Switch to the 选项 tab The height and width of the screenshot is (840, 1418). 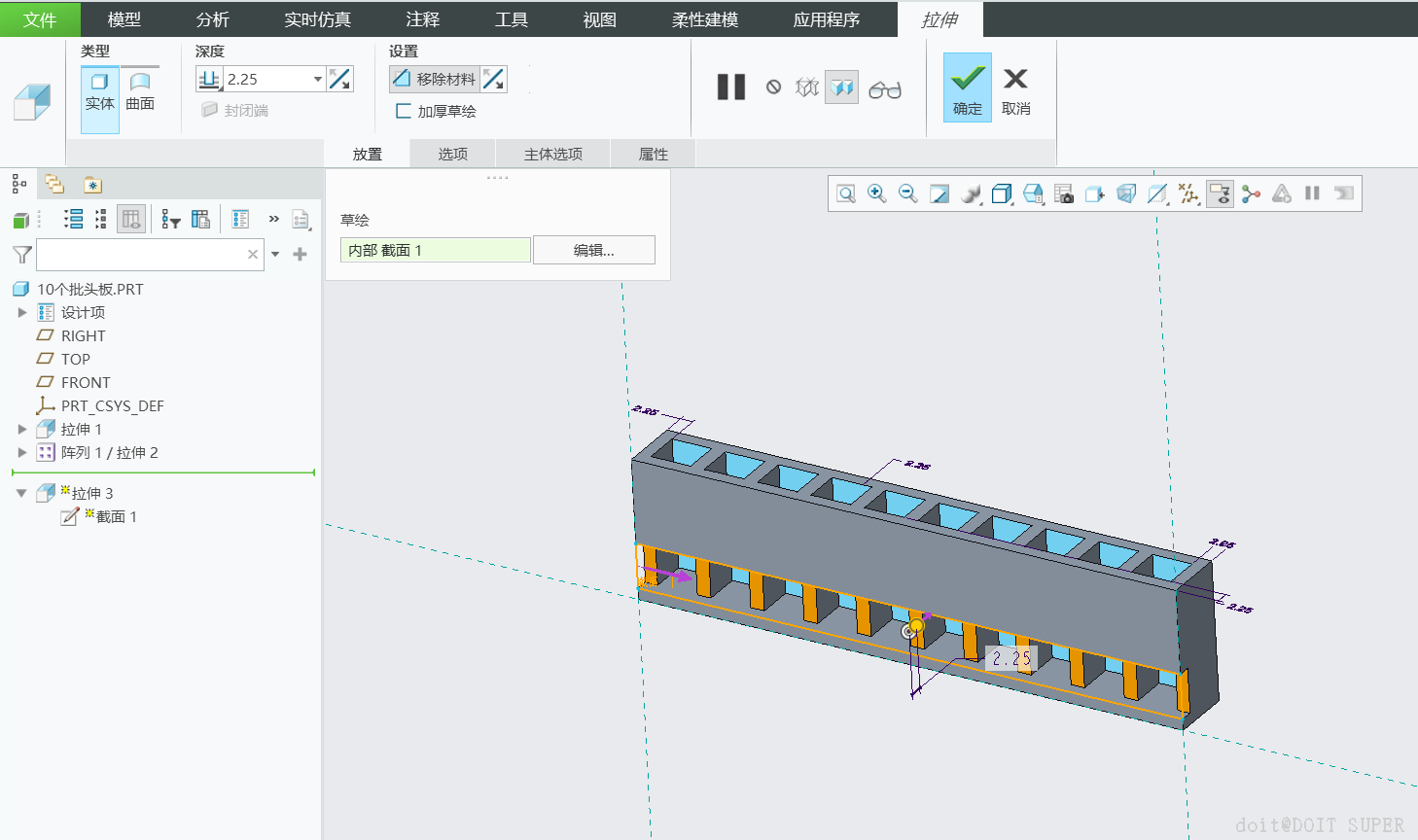452,154
